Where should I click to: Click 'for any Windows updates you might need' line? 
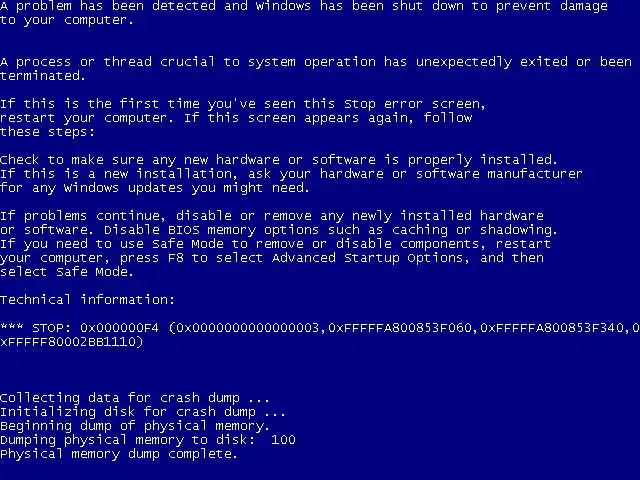(x=155, y=188)
